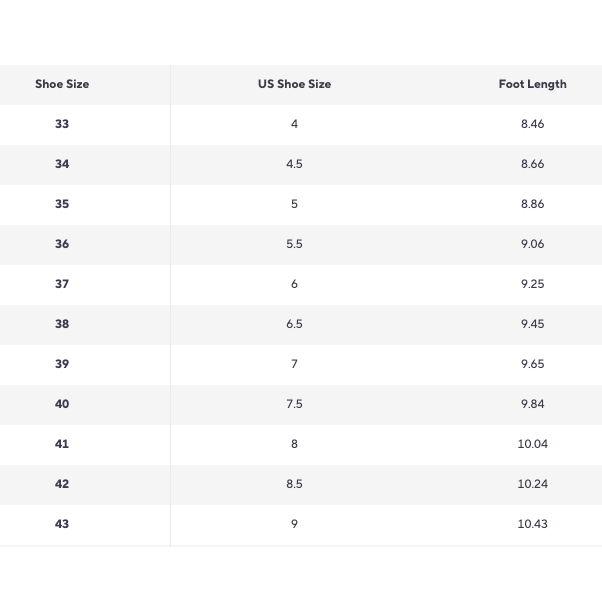Click foot length 8.46 value
602x602 pixels.
click(532, 124)
